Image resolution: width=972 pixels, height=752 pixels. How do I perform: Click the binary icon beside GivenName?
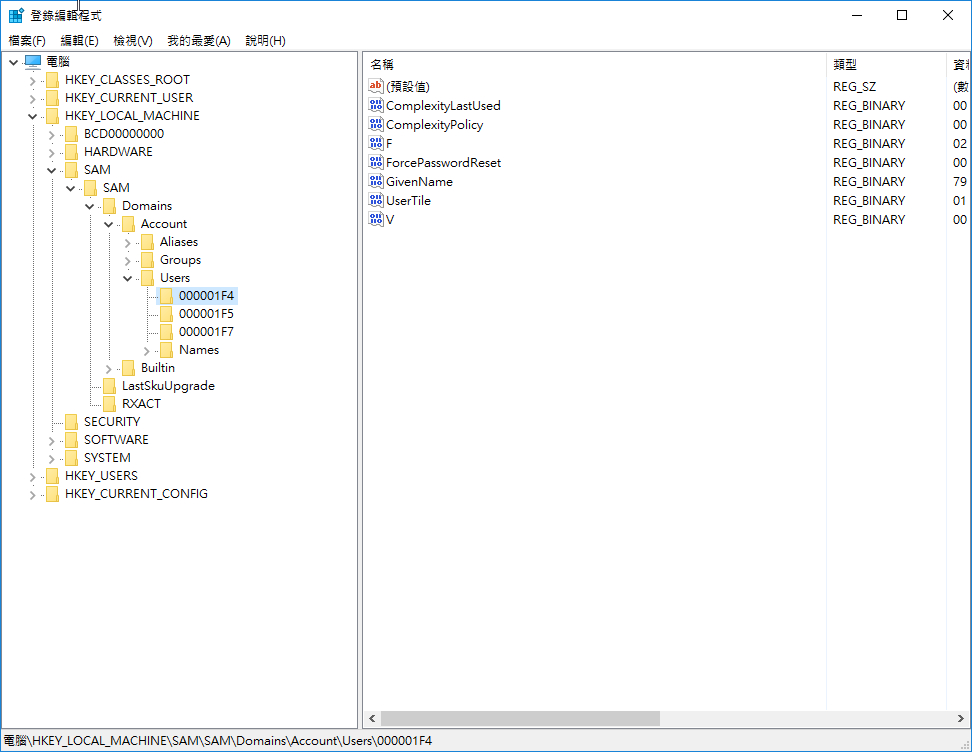[x=376, y=181]
